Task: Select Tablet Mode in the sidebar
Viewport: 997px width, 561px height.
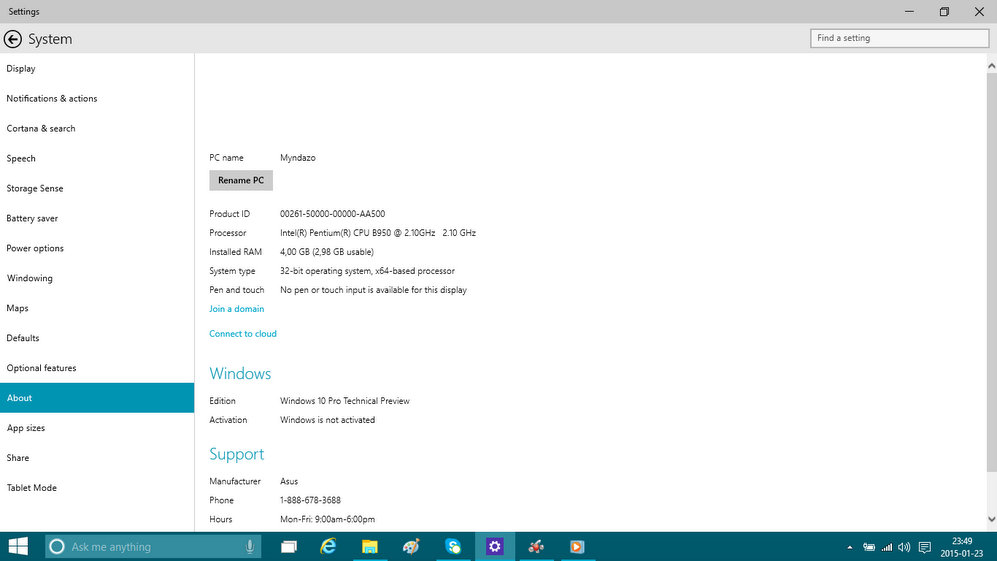Action: (32, 488)
